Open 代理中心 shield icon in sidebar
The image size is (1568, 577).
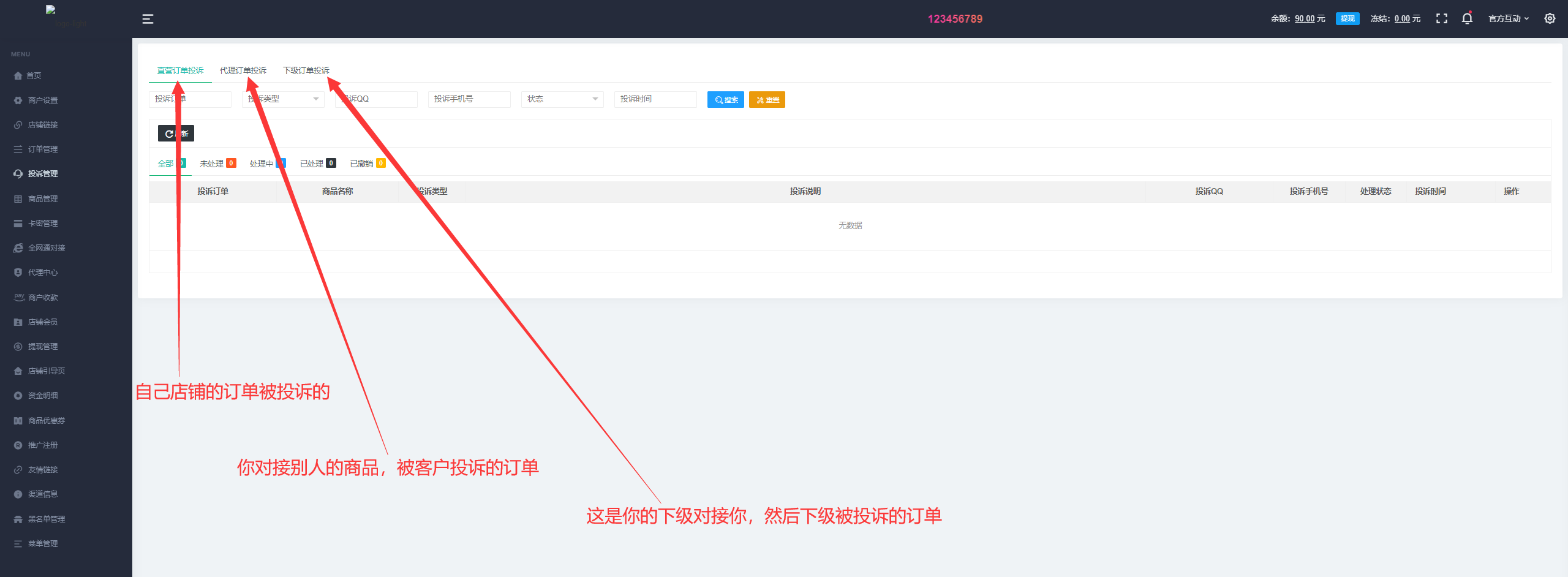pos(18,273)
